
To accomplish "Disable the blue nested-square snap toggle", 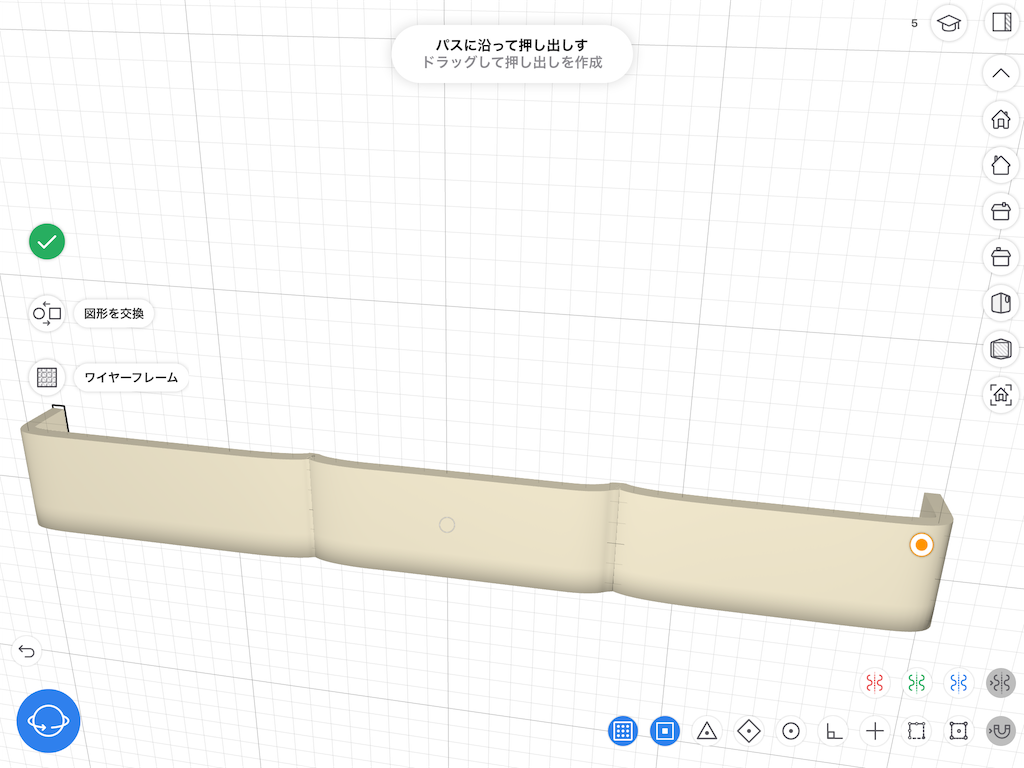I will click(x=665, y=731).
